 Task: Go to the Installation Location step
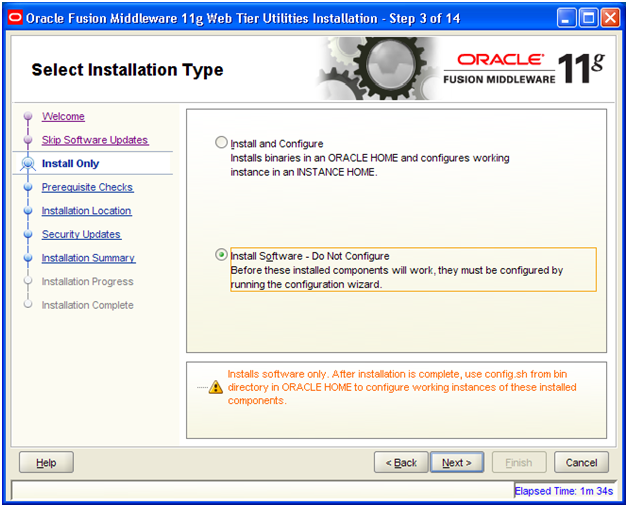(87, 211)
